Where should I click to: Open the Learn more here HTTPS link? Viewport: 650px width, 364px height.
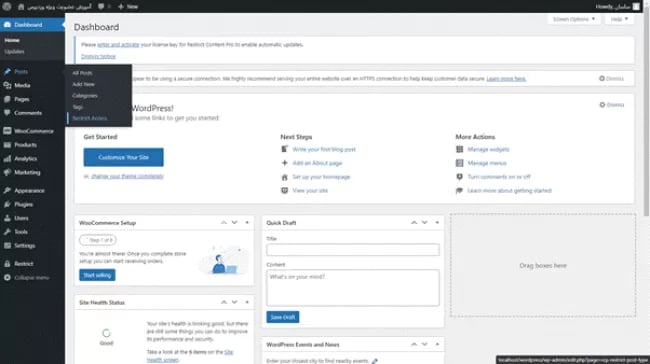(x=506, y=79)
